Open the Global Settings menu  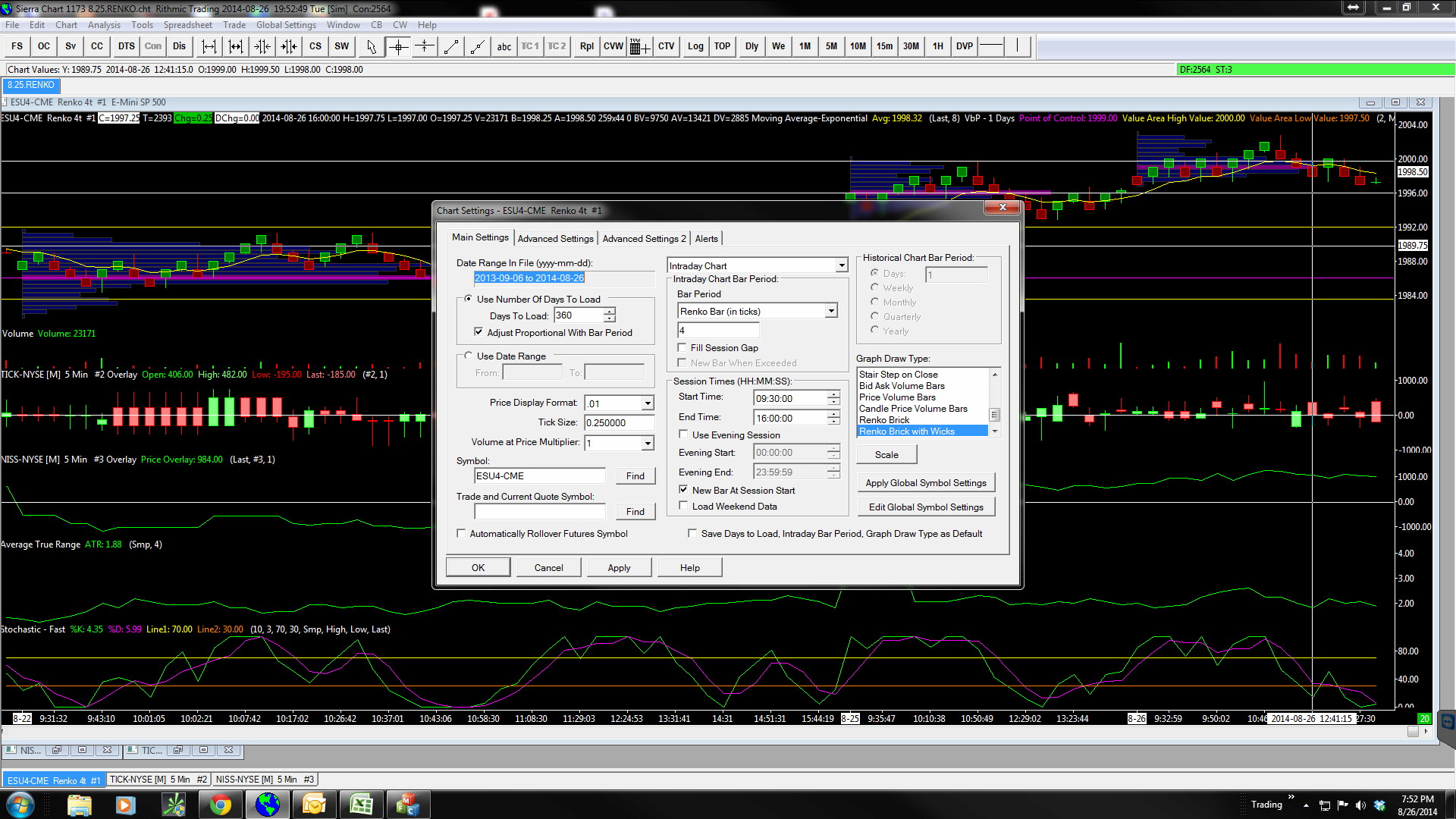(286, 25)
